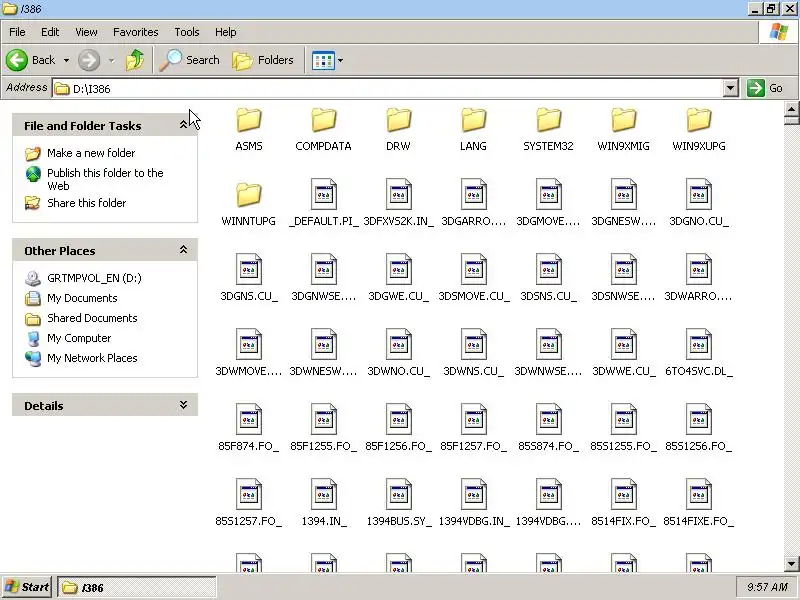Select the 3DGWE.CU_ file icon

click(x=398, y=269)
